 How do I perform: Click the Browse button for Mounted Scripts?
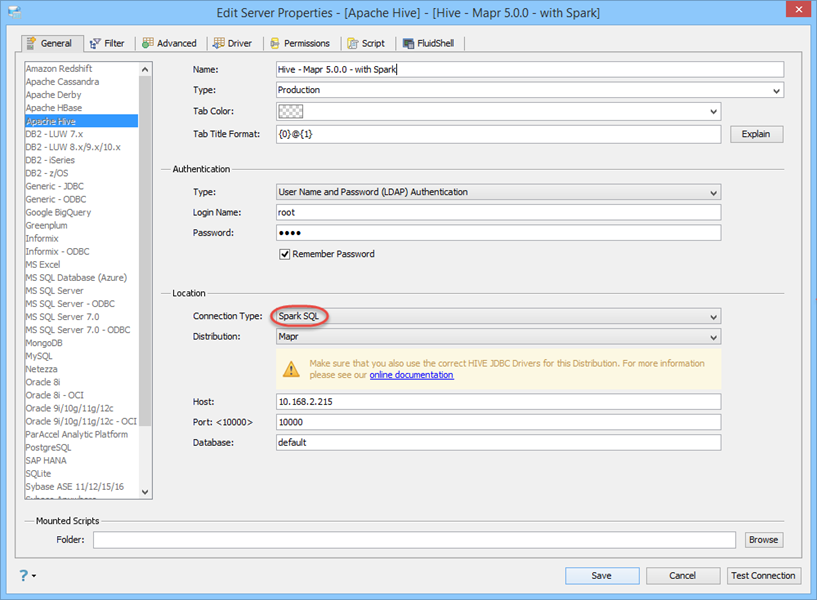763,540
